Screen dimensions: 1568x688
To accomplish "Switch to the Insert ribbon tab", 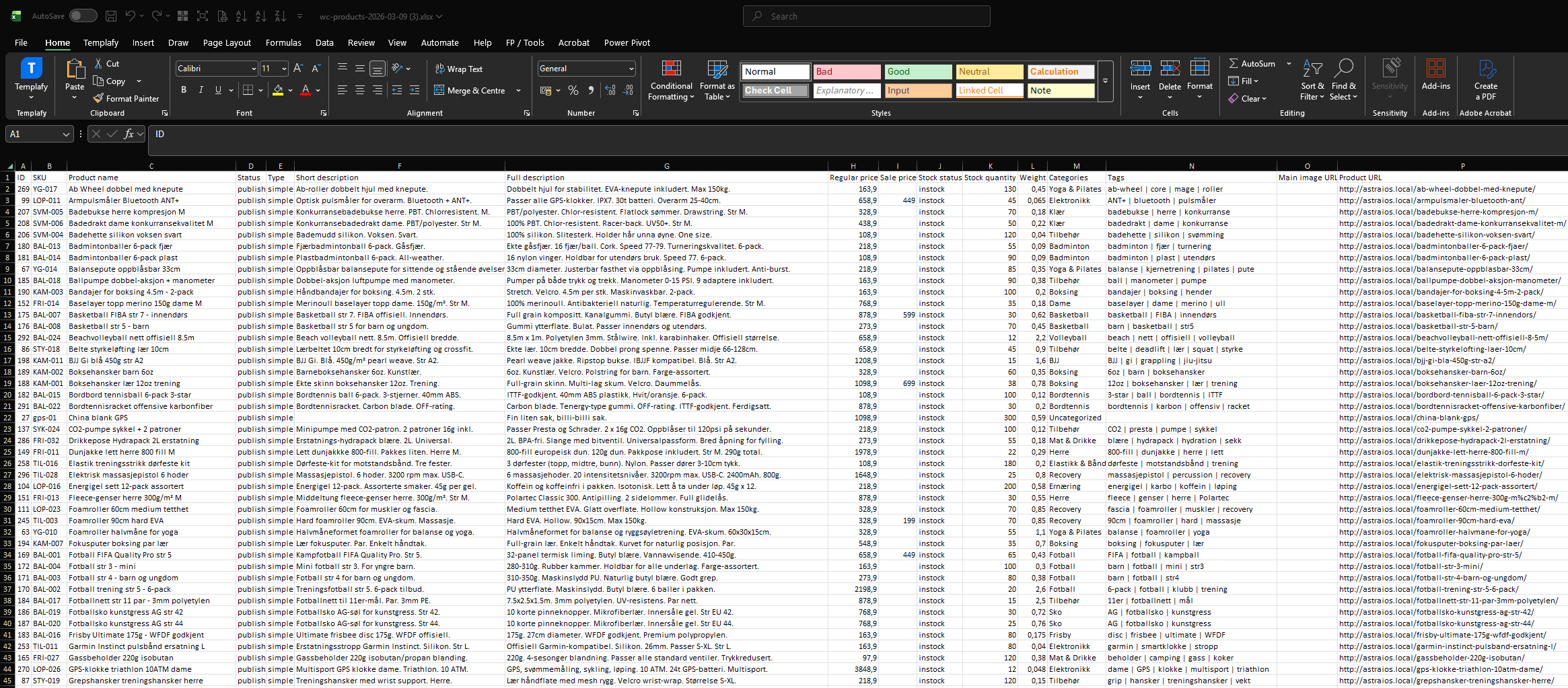I will pyautogui.click(x=143, y=42).
